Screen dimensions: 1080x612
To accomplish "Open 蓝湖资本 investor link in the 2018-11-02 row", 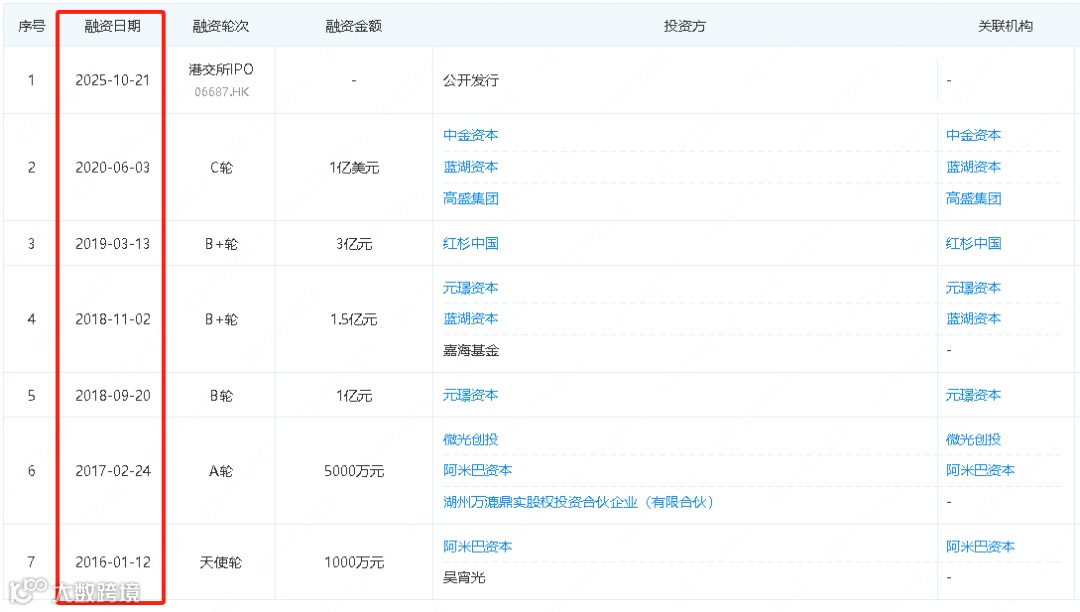I will (x=470, y=319).
